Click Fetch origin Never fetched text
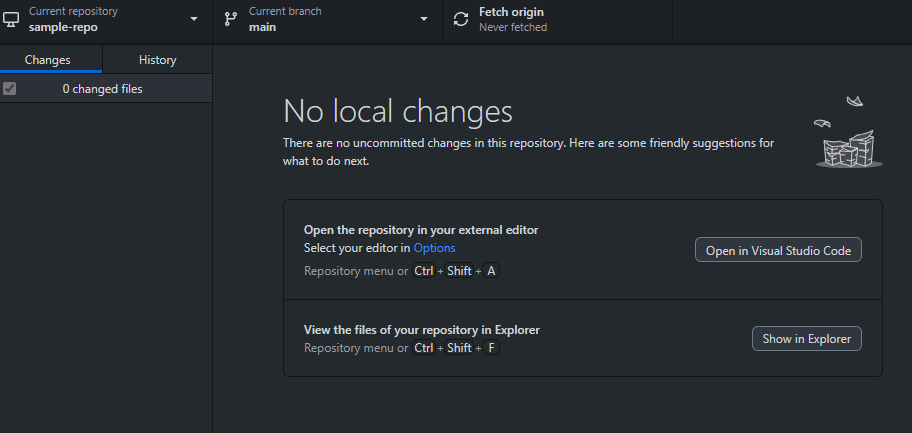 [512, 19]
